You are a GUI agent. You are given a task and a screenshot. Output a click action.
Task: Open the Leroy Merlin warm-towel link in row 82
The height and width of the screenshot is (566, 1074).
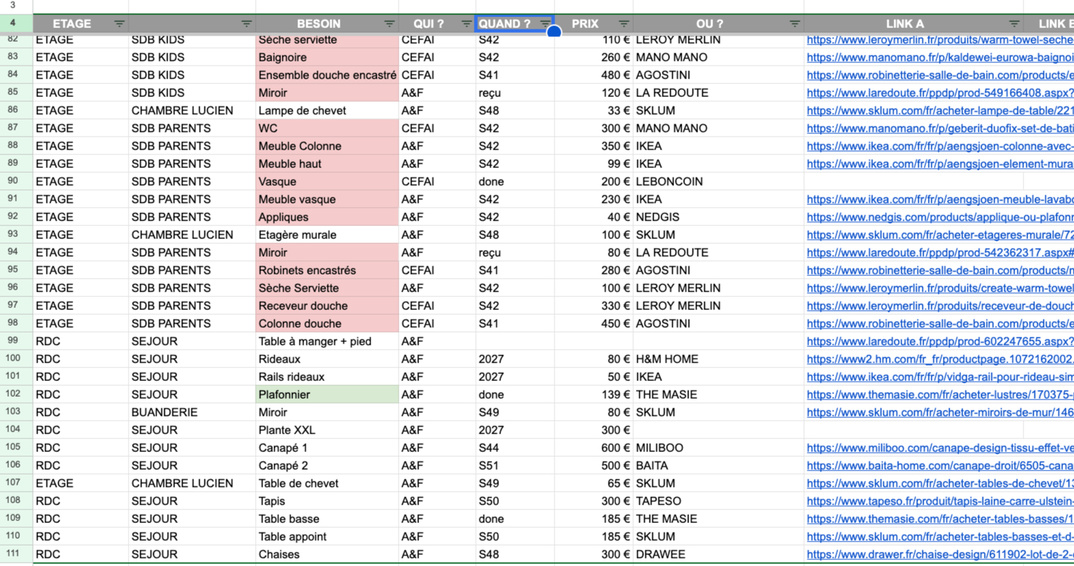tap(940, 40)
